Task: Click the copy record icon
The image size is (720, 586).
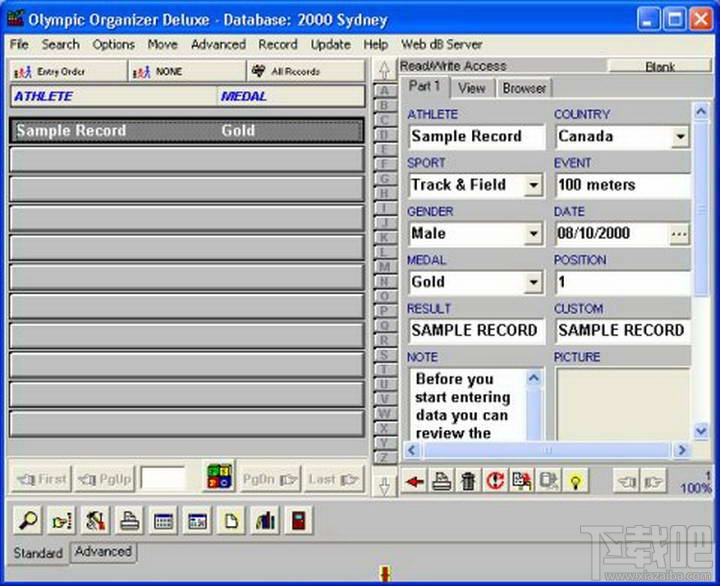Action: (x=522, y=481)
